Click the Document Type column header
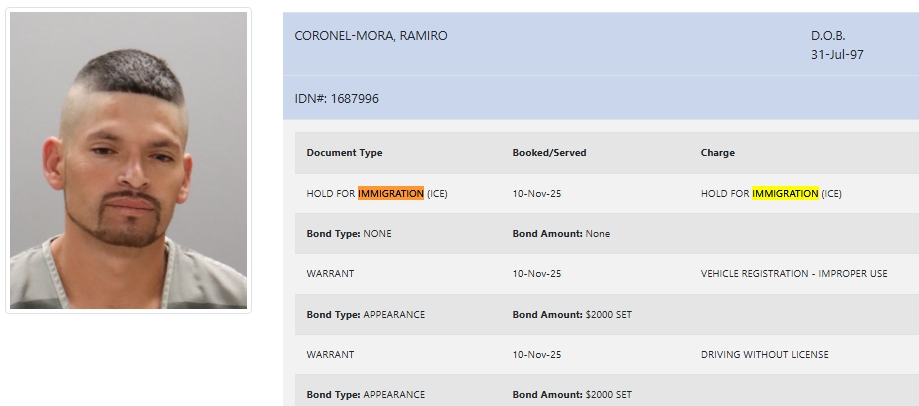Screen dimensions: 919x406 344,153
